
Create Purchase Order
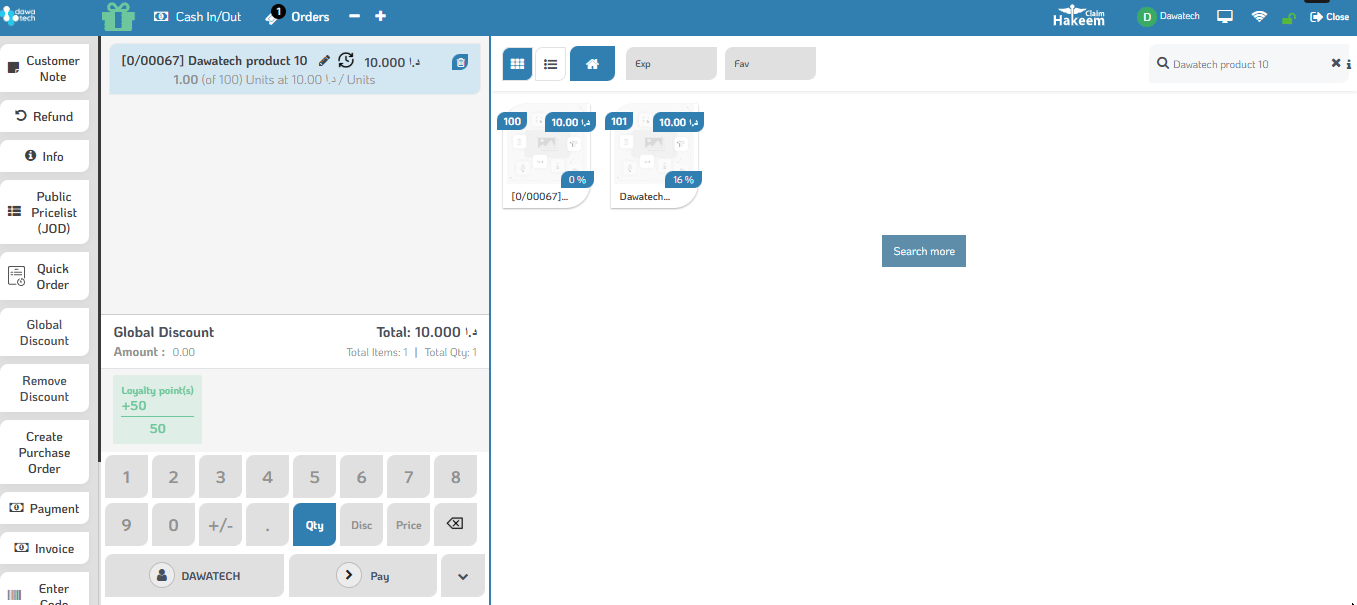click(x=44, y=452)
